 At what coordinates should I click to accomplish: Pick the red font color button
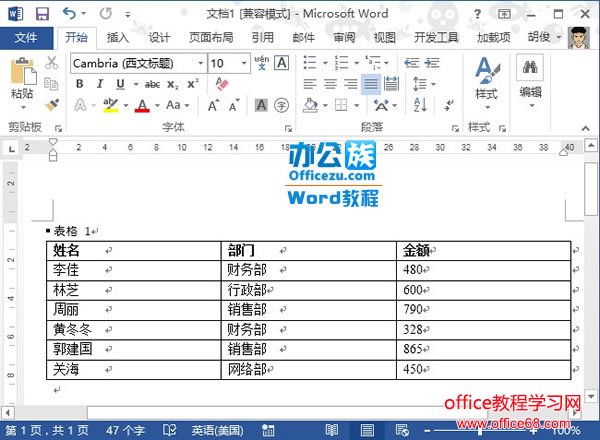pyautogui.click(x=142, y=105)
